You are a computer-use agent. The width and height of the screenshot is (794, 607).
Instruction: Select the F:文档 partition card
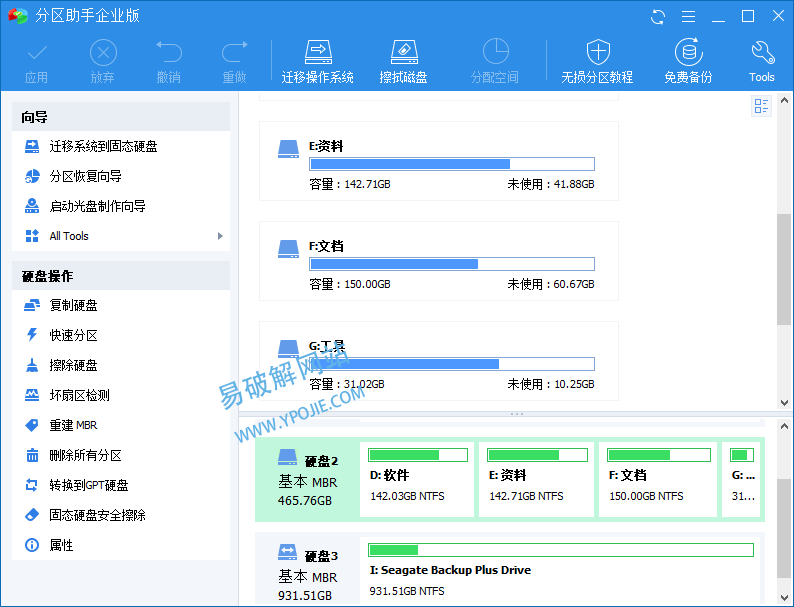[x=439, y=261]
